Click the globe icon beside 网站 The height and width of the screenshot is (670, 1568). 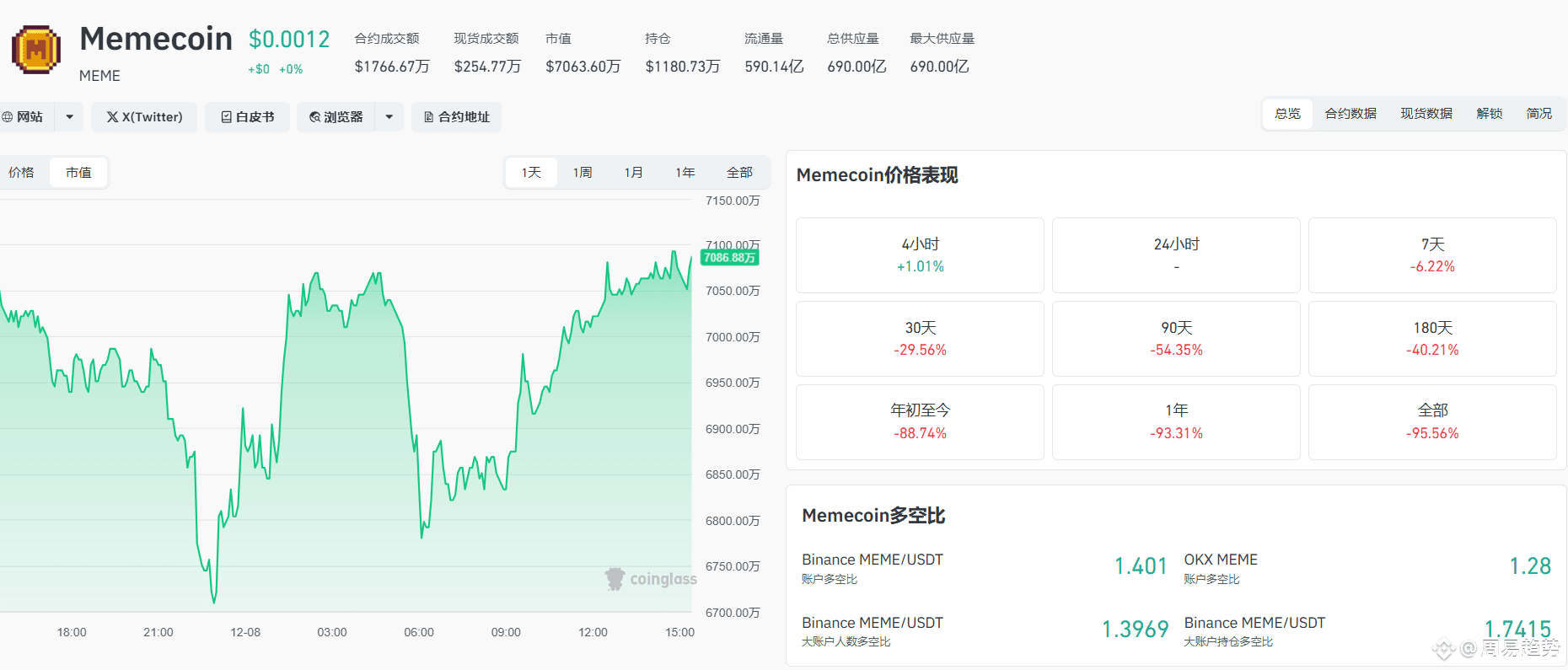8,117
